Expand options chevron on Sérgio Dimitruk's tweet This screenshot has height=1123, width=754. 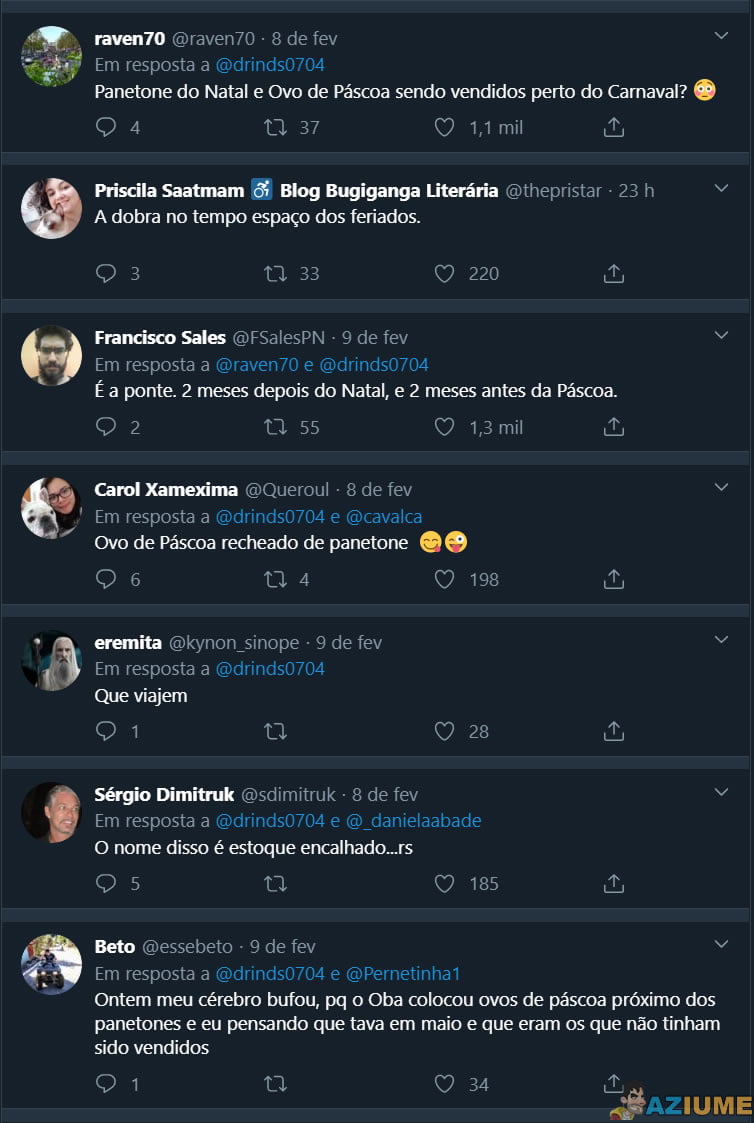pyautogui.click(x=721, y=791)
